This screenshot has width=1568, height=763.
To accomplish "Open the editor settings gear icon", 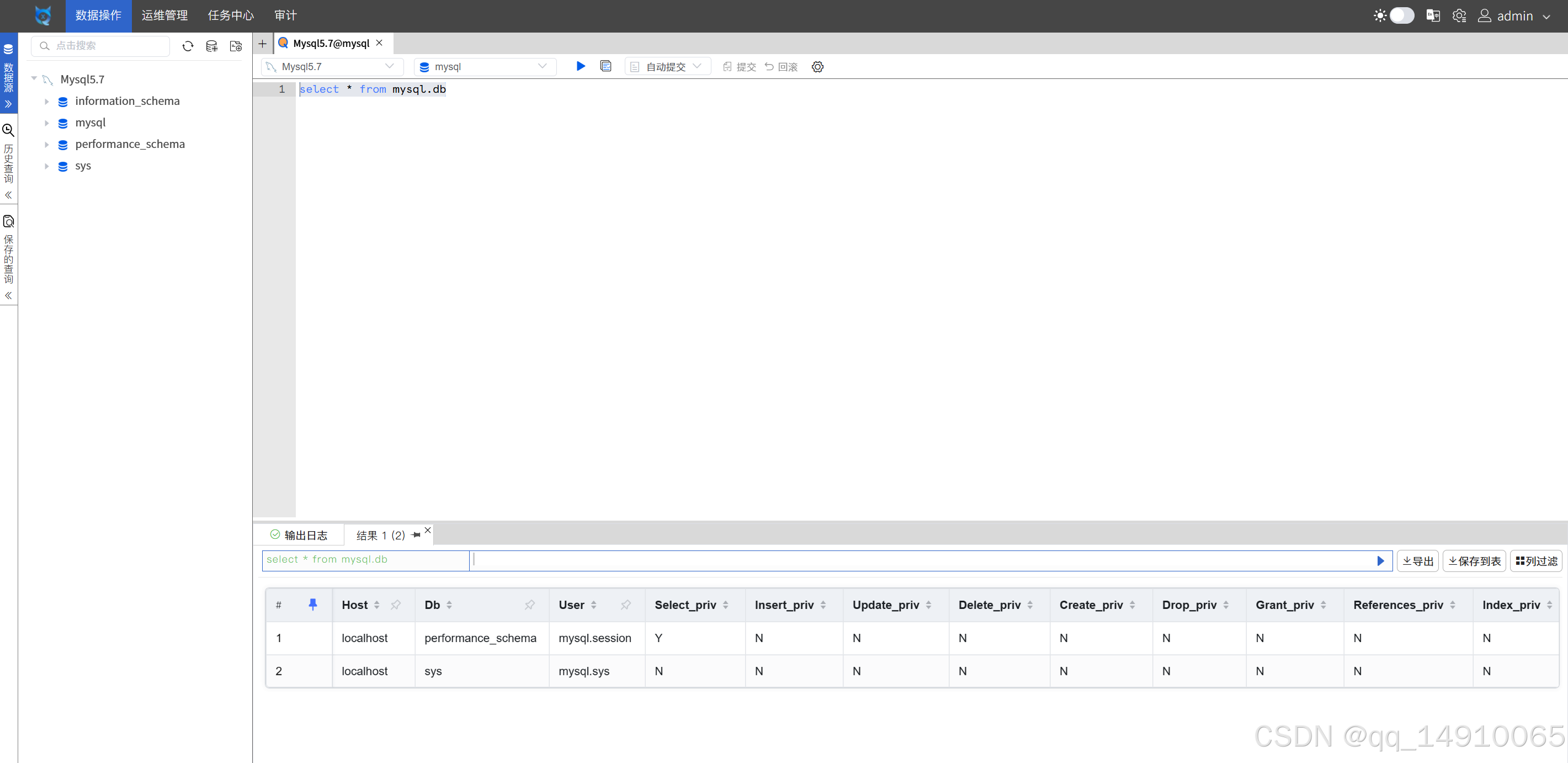I will click(x=817, y=67).
